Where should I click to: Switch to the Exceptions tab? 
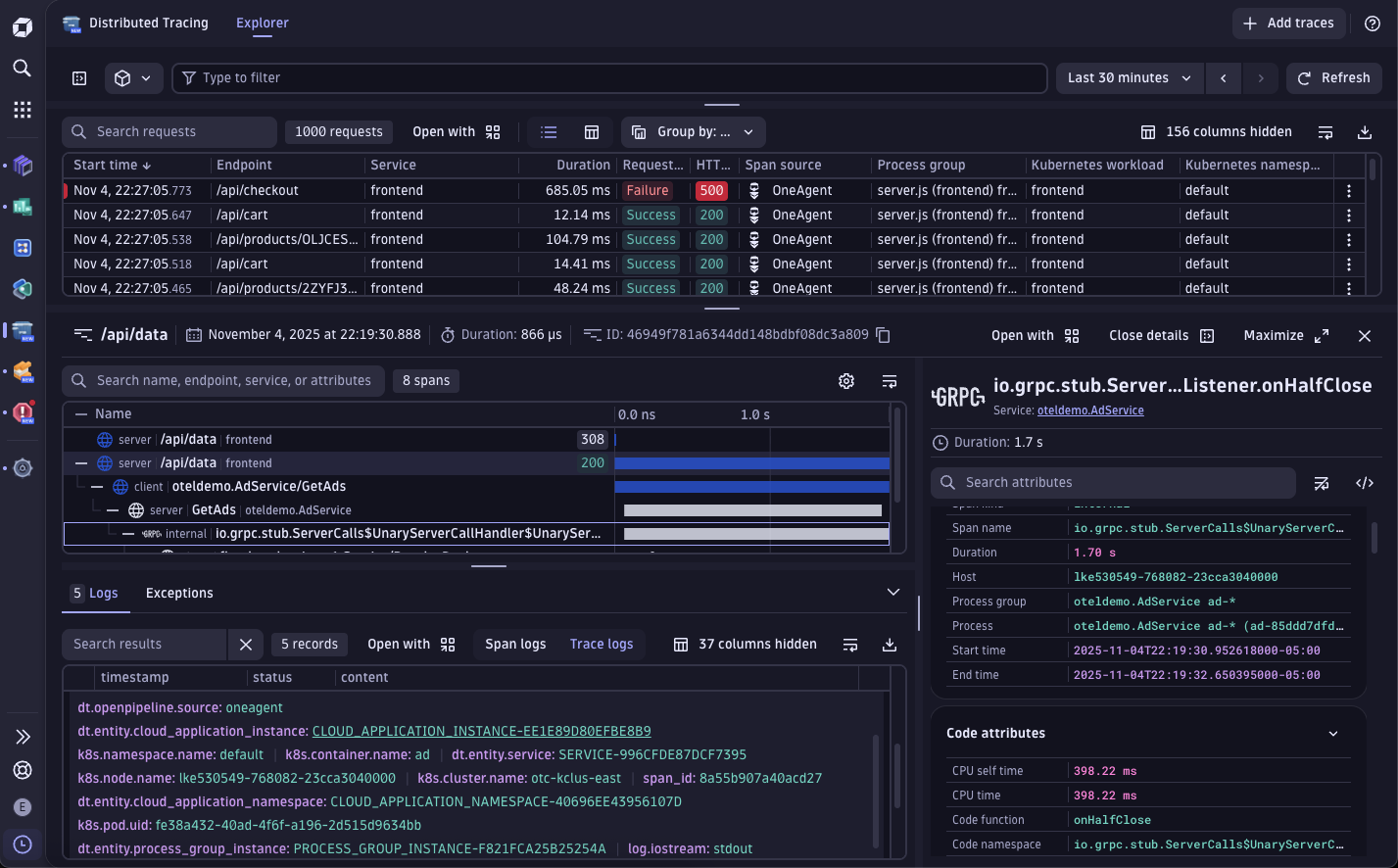coord(179,593)
